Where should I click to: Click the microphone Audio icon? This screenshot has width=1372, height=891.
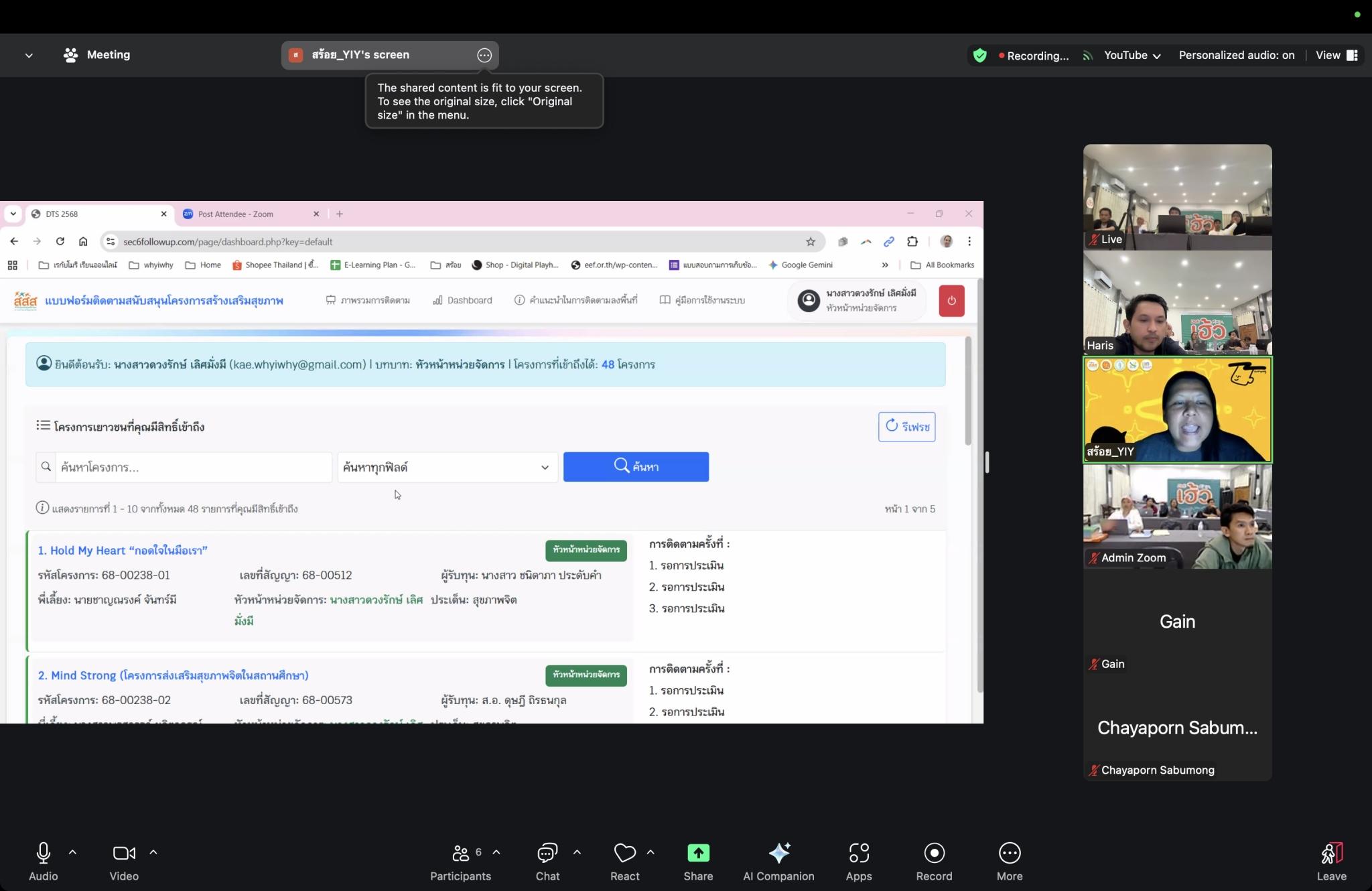pyautogui.click(x=43, y=853)
